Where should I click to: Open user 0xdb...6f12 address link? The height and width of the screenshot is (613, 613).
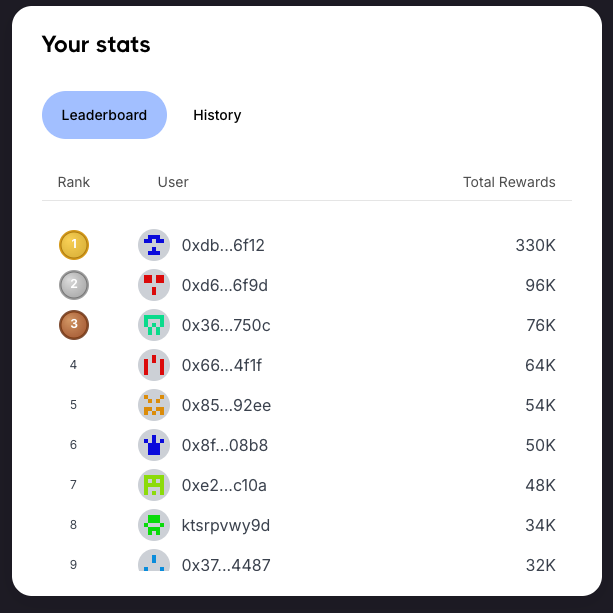(223, 246)
